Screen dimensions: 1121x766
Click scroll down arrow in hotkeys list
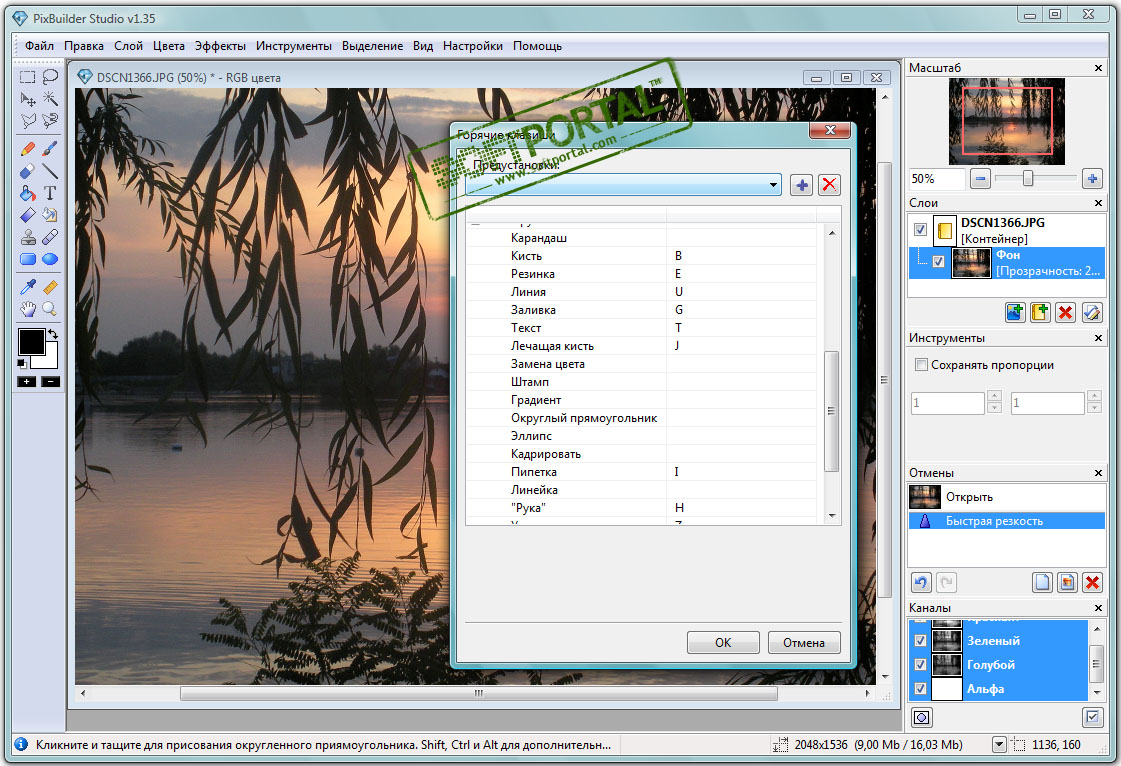point(831,516)
